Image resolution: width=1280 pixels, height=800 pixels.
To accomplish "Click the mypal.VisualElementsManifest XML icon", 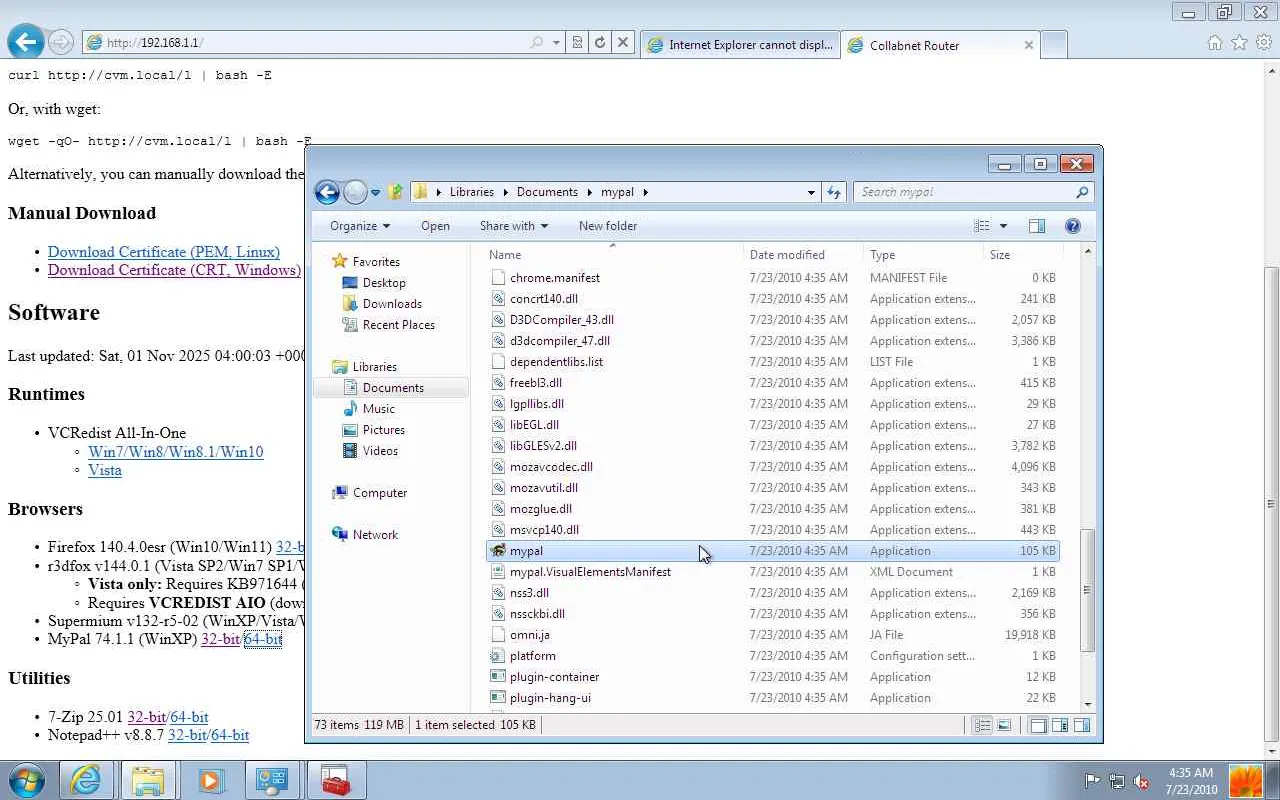I will pos(498,572).
